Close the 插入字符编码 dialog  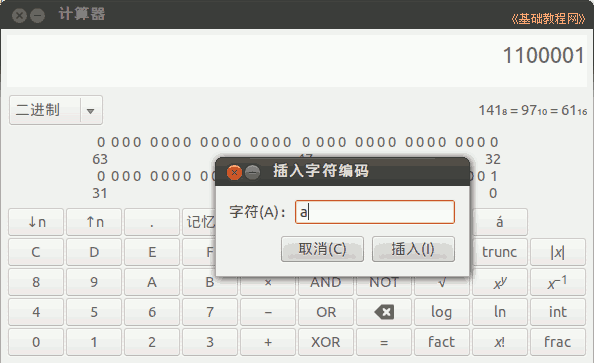[x=234, y=172]
